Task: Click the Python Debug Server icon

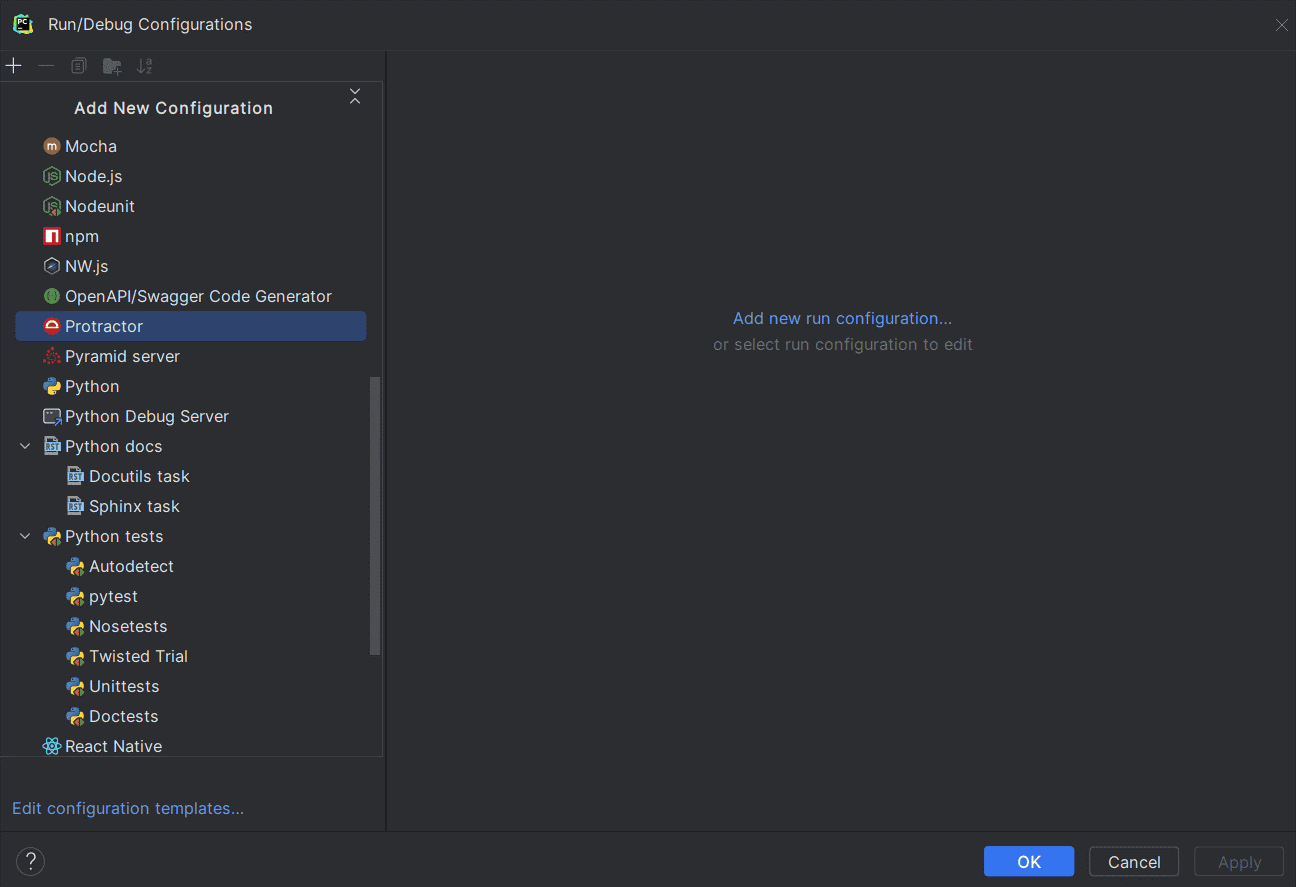Action: click(x=52, y=416)
